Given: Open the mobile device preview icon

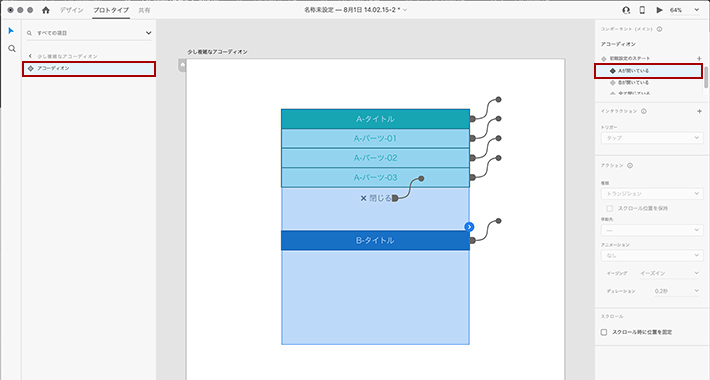Looking at the screenshot, I should click(642, 10).
